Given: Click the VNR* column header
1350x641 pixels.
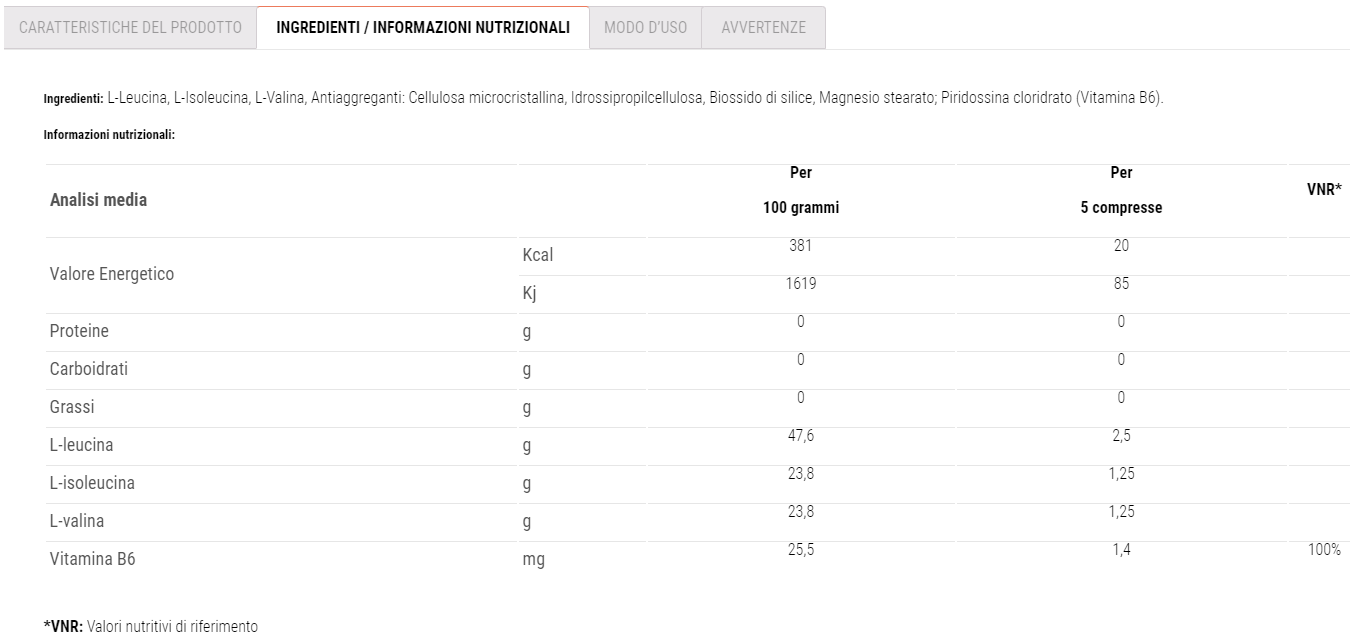Looking at the screenshot, I should click(x=1324, y=190).
